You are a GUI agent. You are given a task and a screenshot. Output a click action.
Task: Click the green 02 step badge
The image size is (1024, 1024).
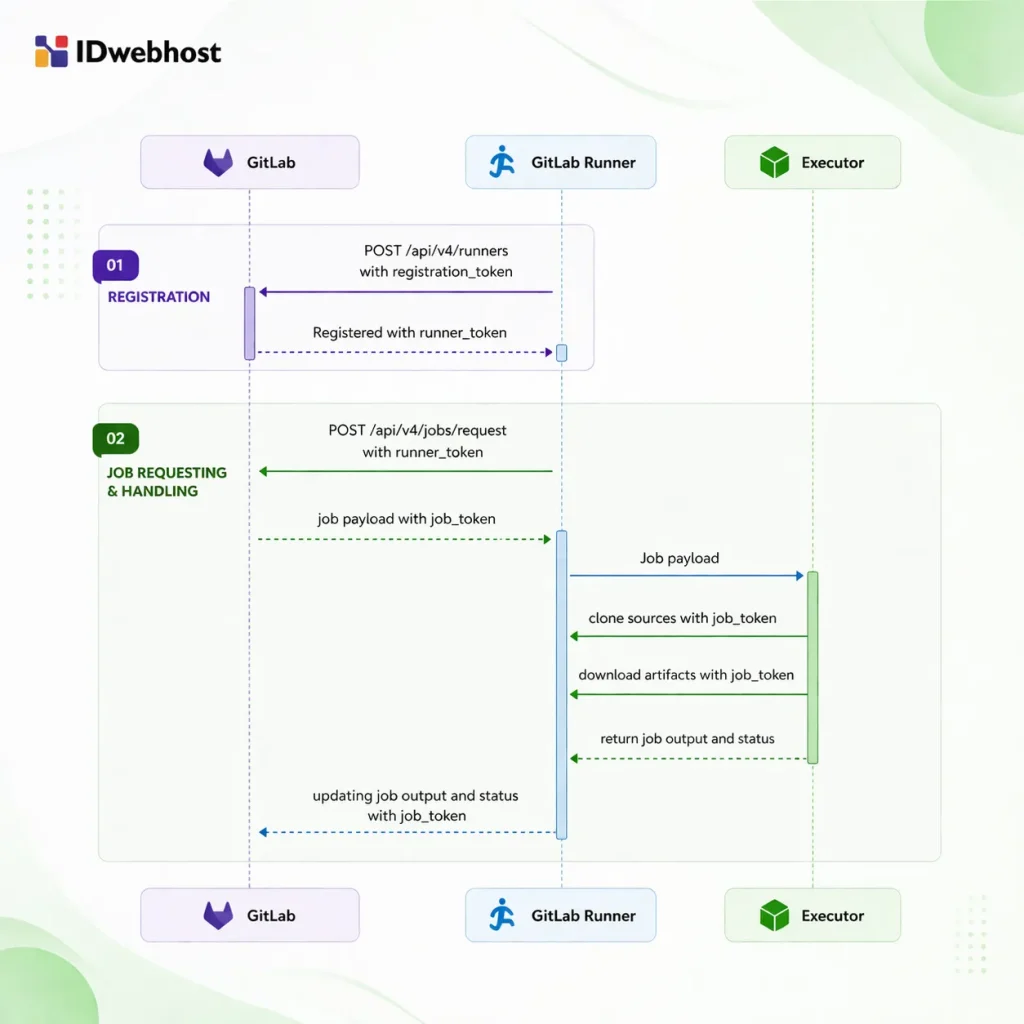point(116,439)
